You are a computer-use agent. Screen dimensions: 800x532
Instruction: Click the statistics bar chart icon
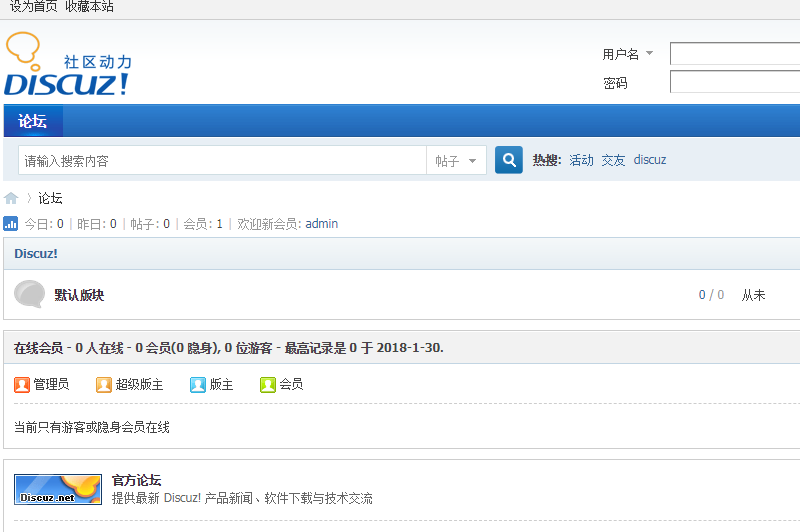click(11, 224)
